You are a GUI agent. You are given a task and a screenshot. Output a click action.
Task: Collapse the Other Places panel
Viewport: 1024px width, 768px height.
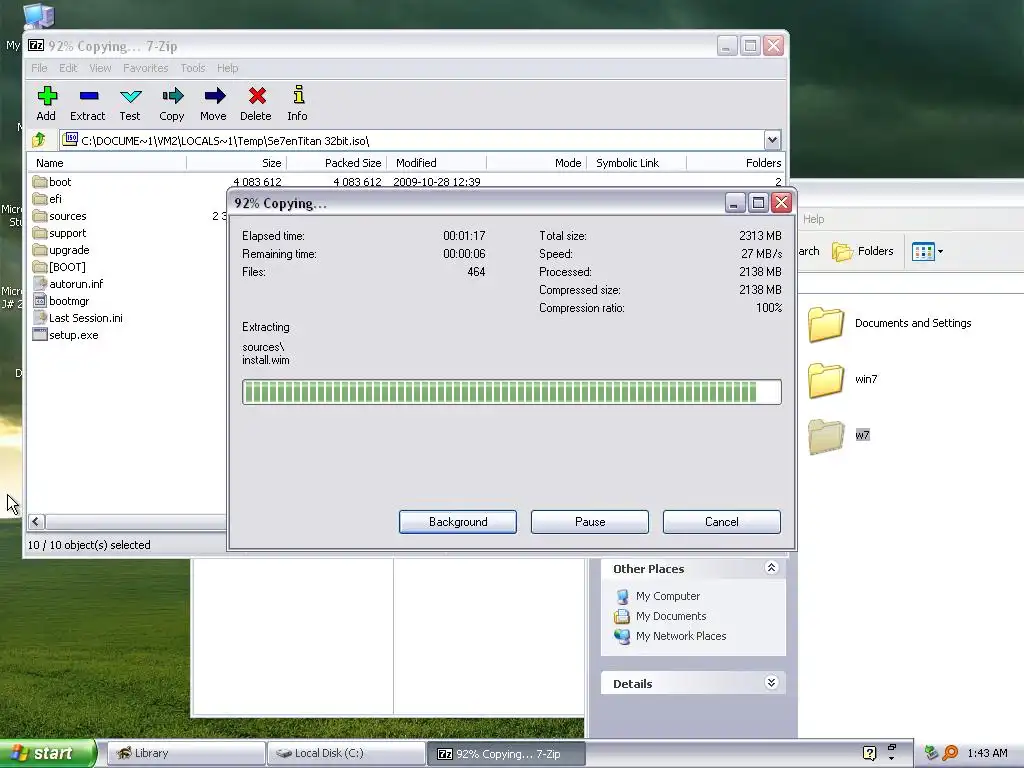[771, 568]
